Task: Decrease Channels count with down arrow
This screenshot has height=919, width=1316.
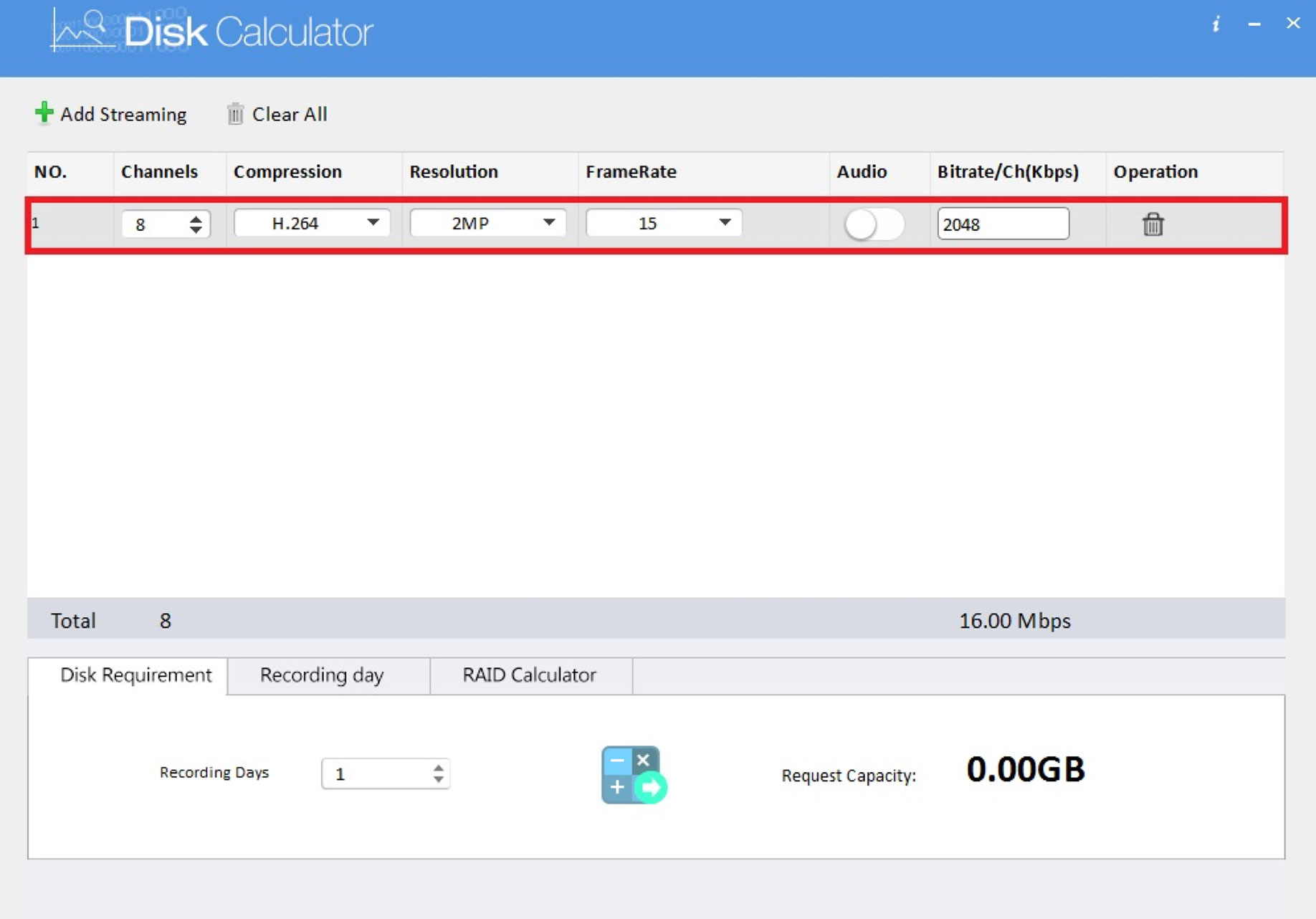Action: coord(196,230)
